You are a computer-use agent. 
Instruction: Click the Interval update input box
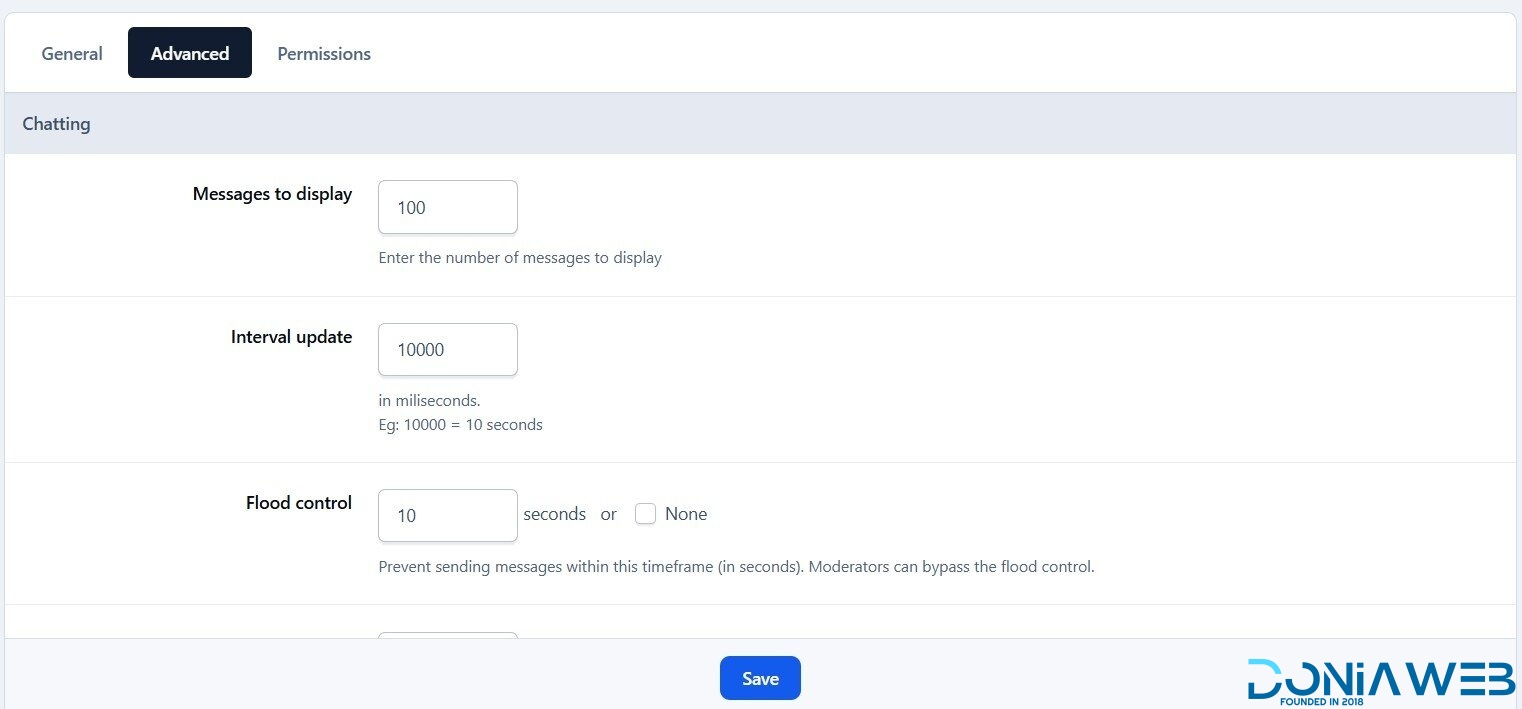coord(447,350)
